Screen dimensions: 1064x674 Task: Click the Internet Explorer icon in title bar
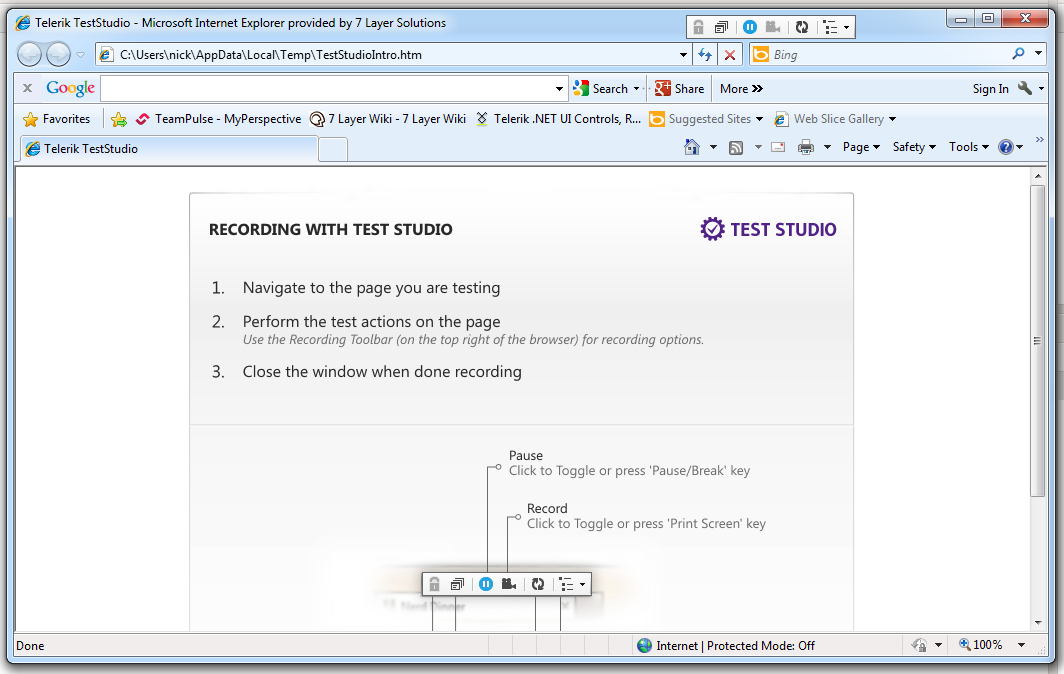tap(23, 22)
